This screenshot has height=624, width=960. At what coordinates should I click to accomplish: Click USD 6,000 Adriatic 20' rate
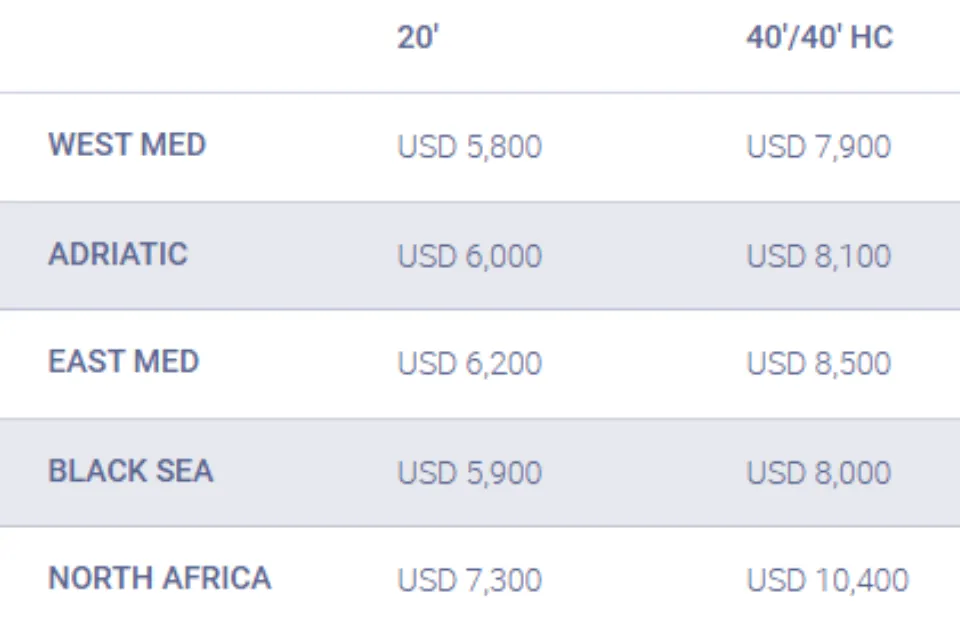pyautogui.click(x=470, y=256)
